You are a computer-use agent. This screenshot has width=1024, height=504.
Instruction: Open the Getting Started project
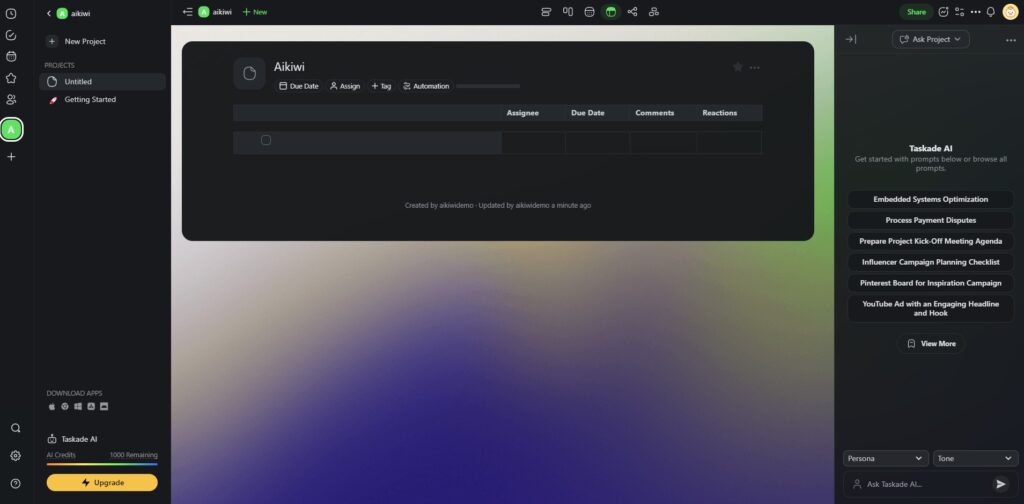tap(103, 99)
